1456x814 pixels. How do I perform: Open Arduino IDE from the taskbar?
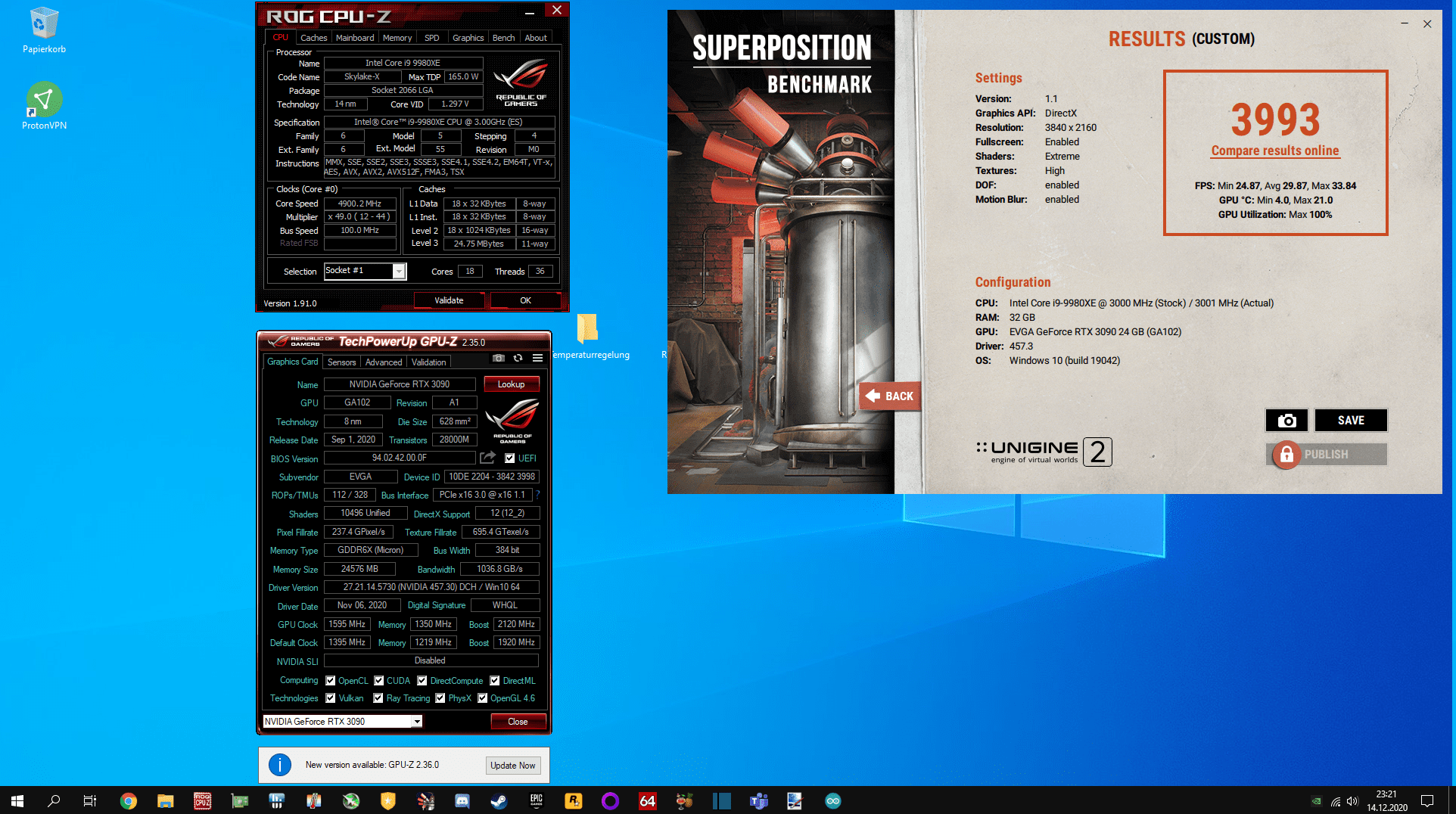coord(833,800)
